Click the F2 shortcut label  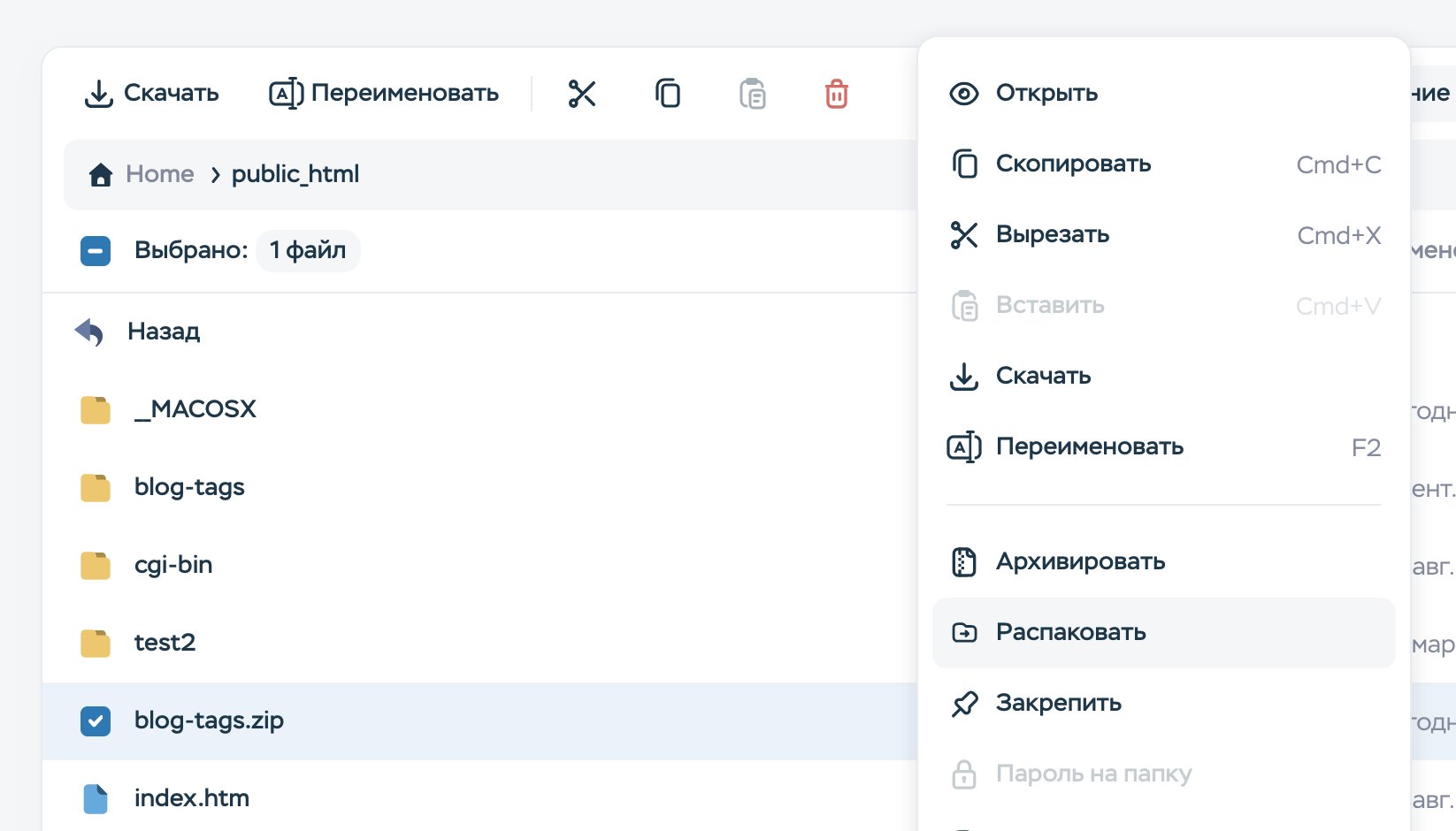(x=1367, y=448)
